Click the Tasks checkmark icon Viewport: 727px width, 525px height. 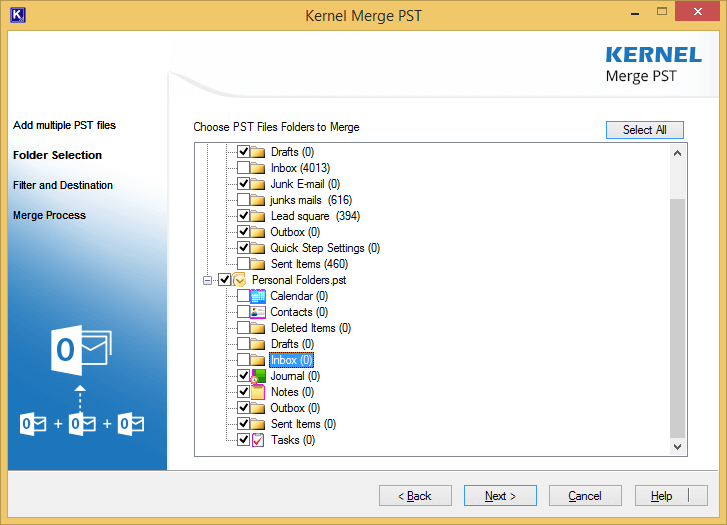[x=258, y=440]
